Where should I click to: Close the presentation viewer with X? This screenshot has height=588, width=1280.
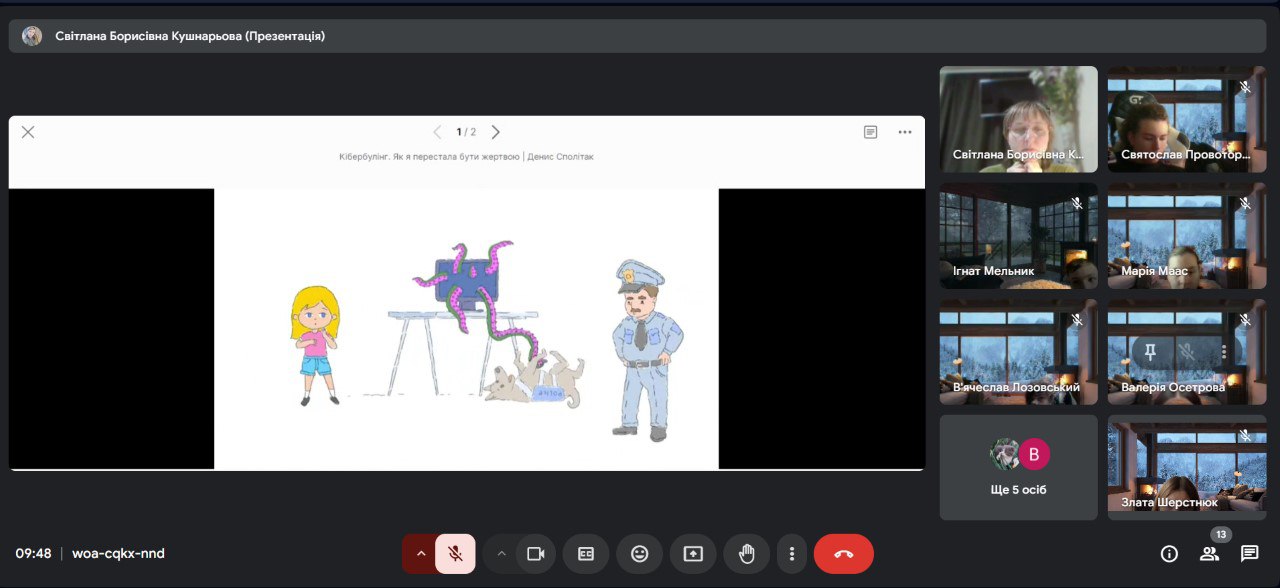pos(28,132)
